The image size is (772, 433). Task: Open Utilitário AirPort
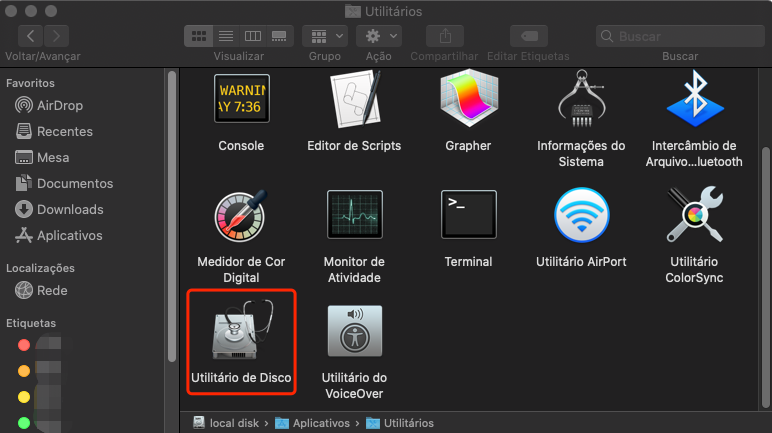click(x=581, y=215)
